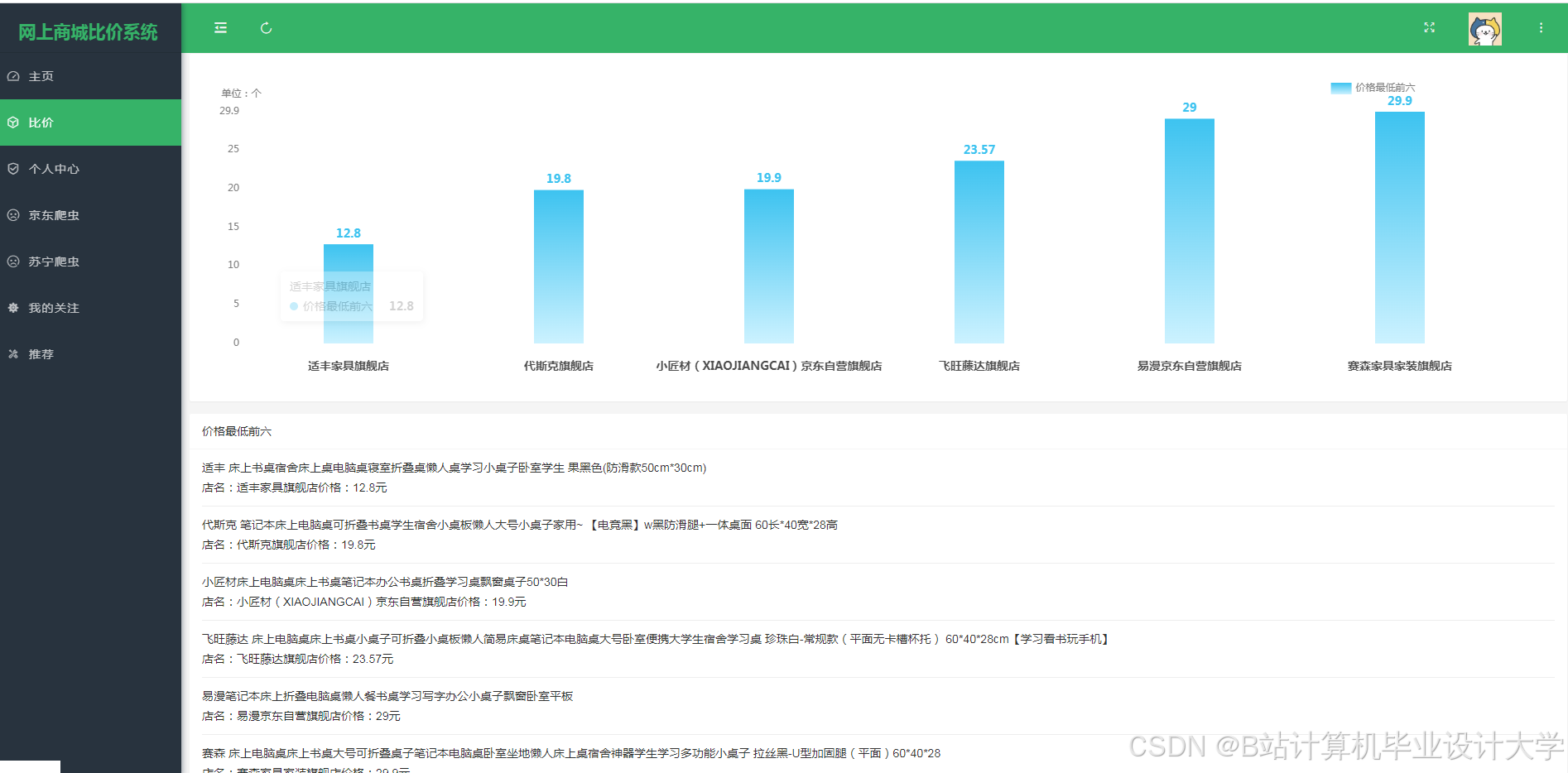Click the 赛森家具家装旗舰店 axis label
Viewport: 1568px width, 773px height.
tap(1399, 366)
